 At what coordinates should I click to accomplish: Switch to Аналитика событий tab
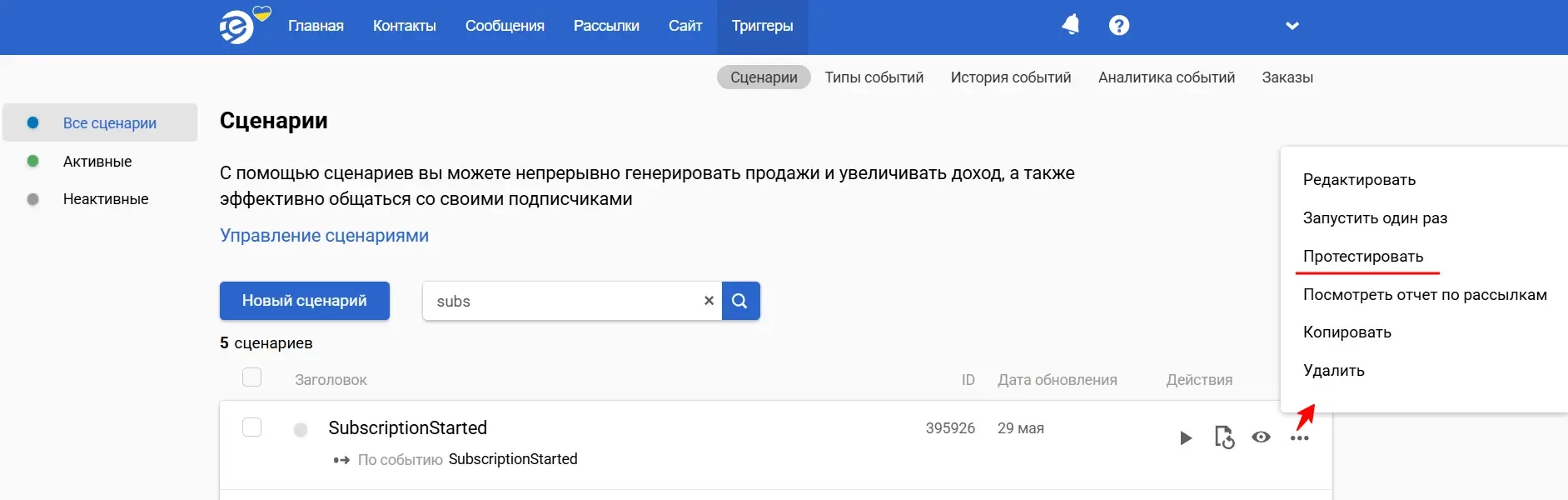[1167, 77]
